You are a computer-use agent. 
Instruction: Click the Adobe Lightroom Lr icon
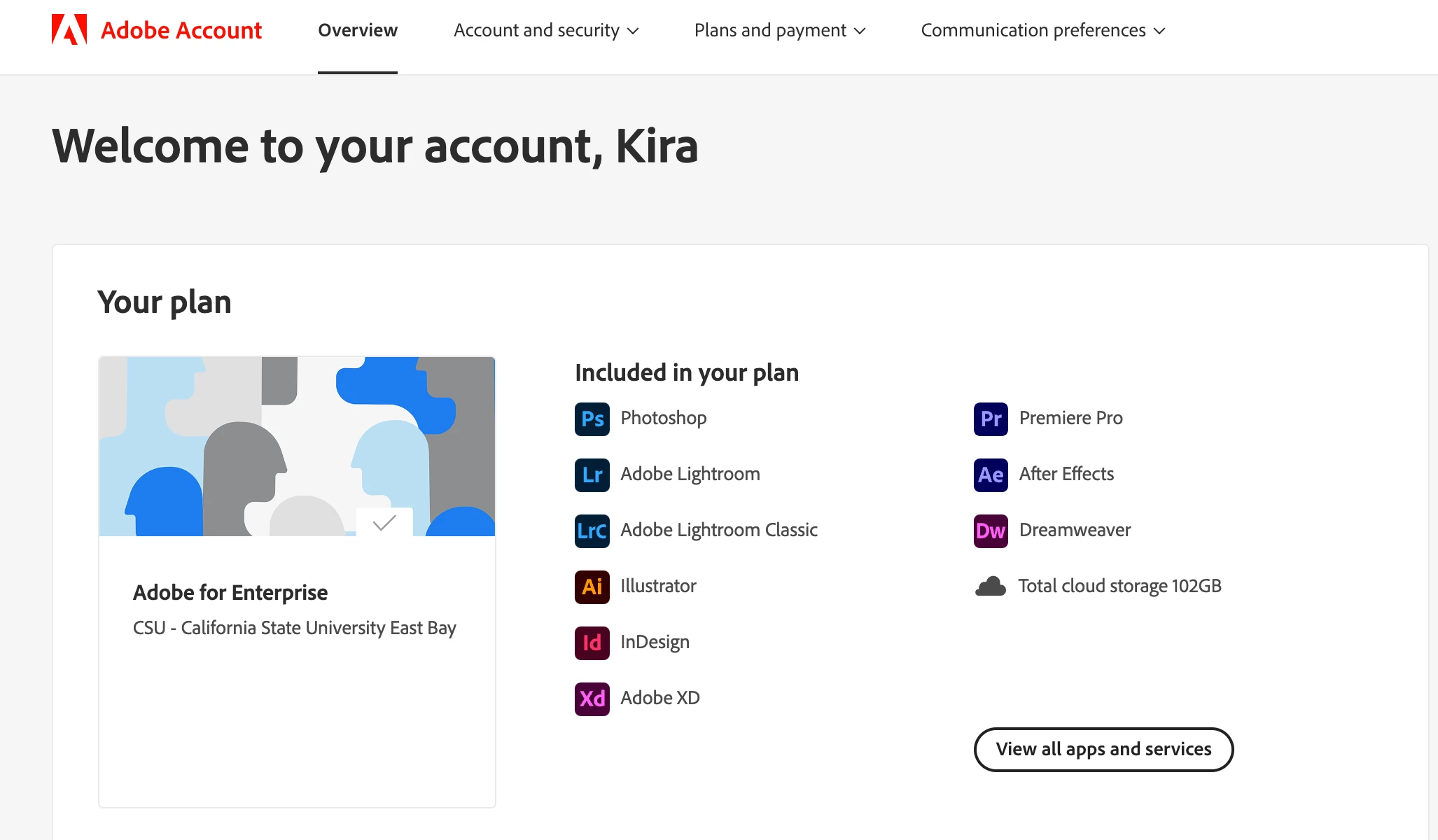pos(592,475)
